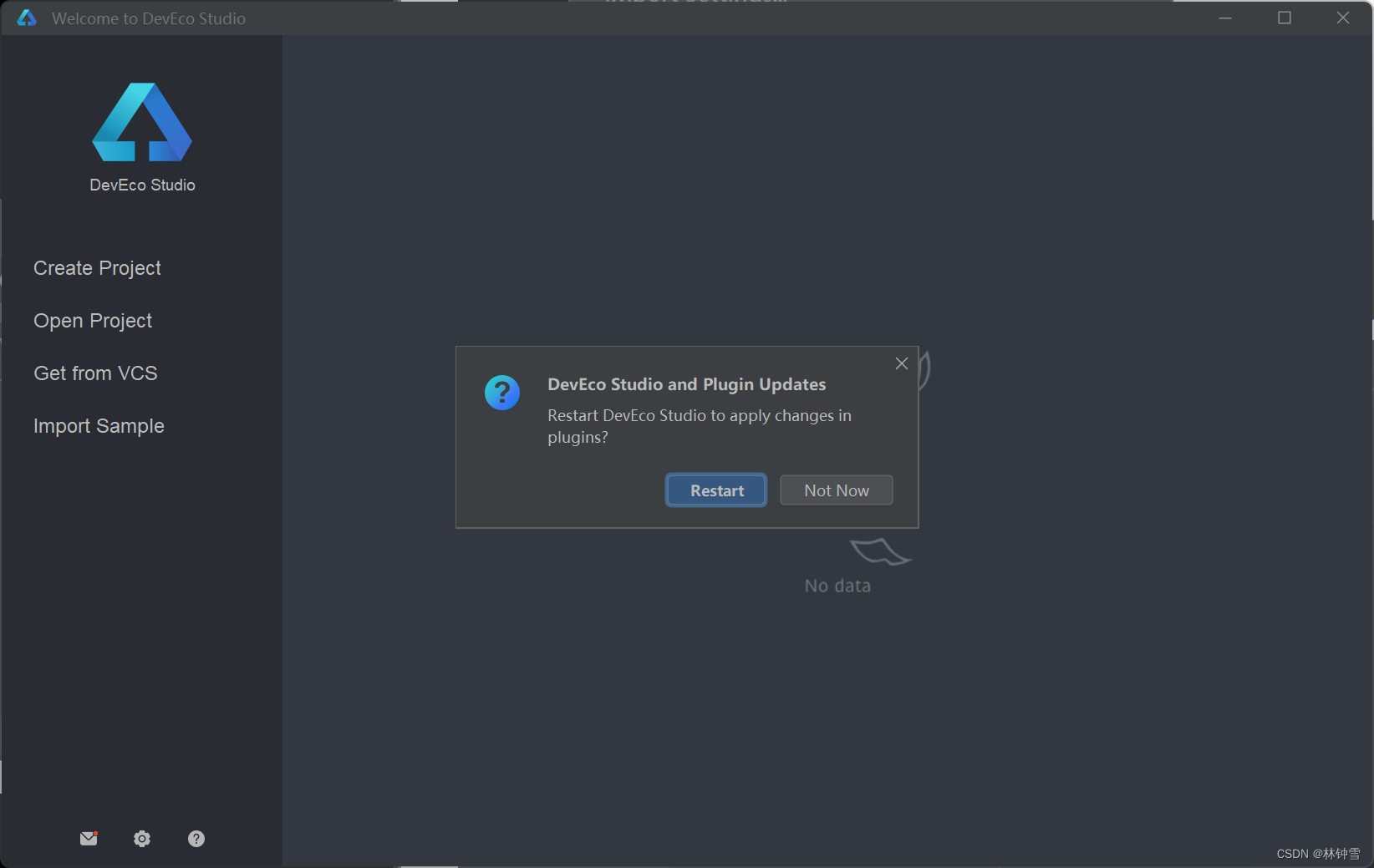
Task: Close the Plugin Updates dialog with the X
Action: (x=902, y=363)
